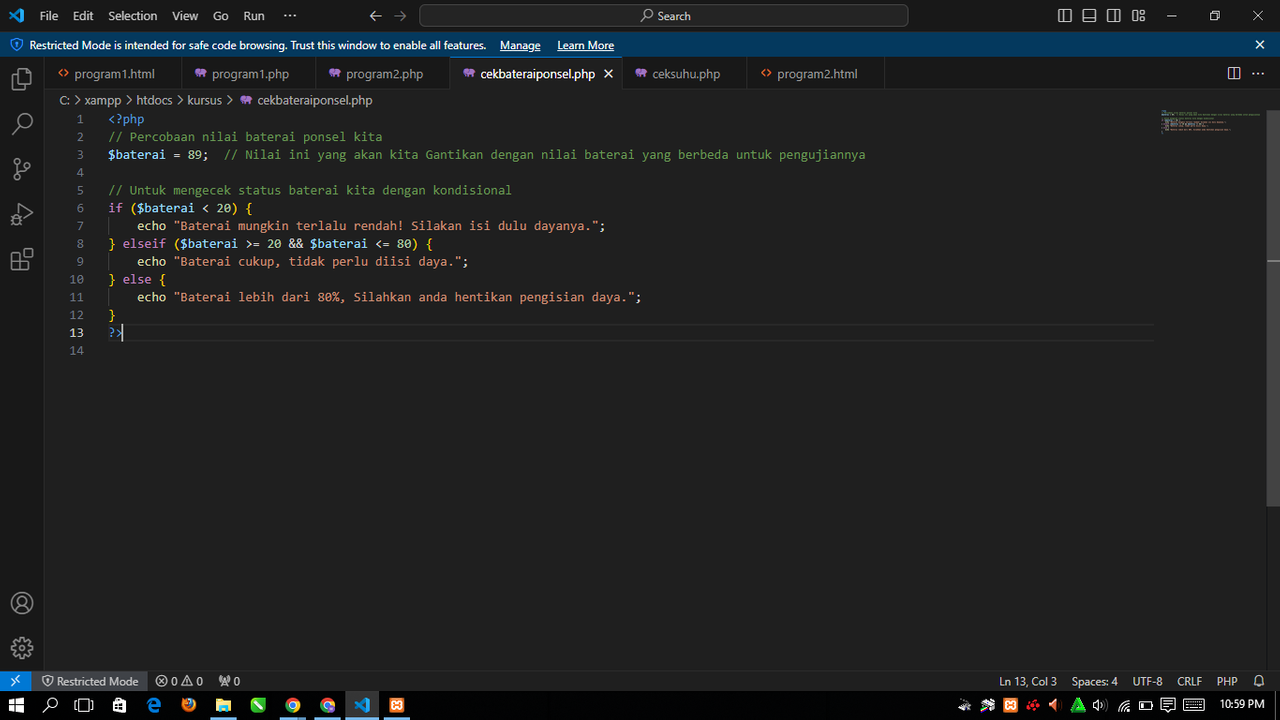The image size is (1280, 720).
Task: Open the Selection menu
Action: (x=133, y=16)
